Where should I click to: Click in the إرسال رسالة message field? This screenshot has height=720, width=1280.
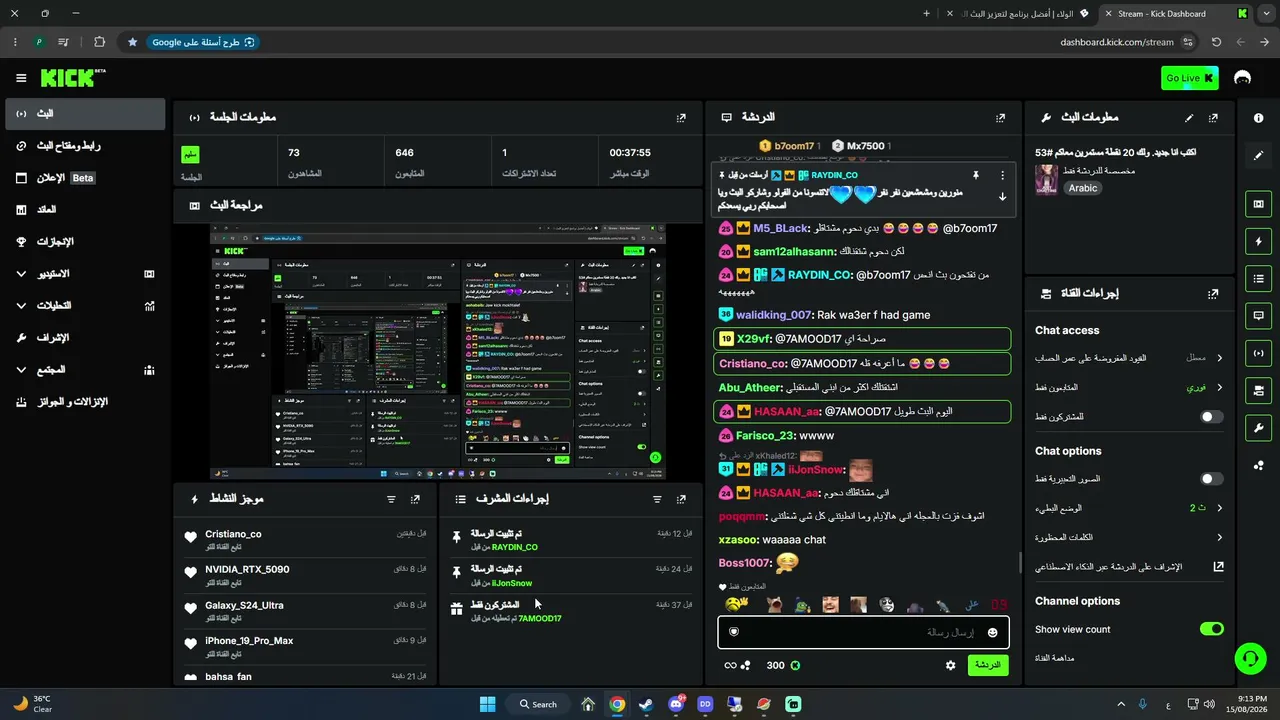[863, 632]
